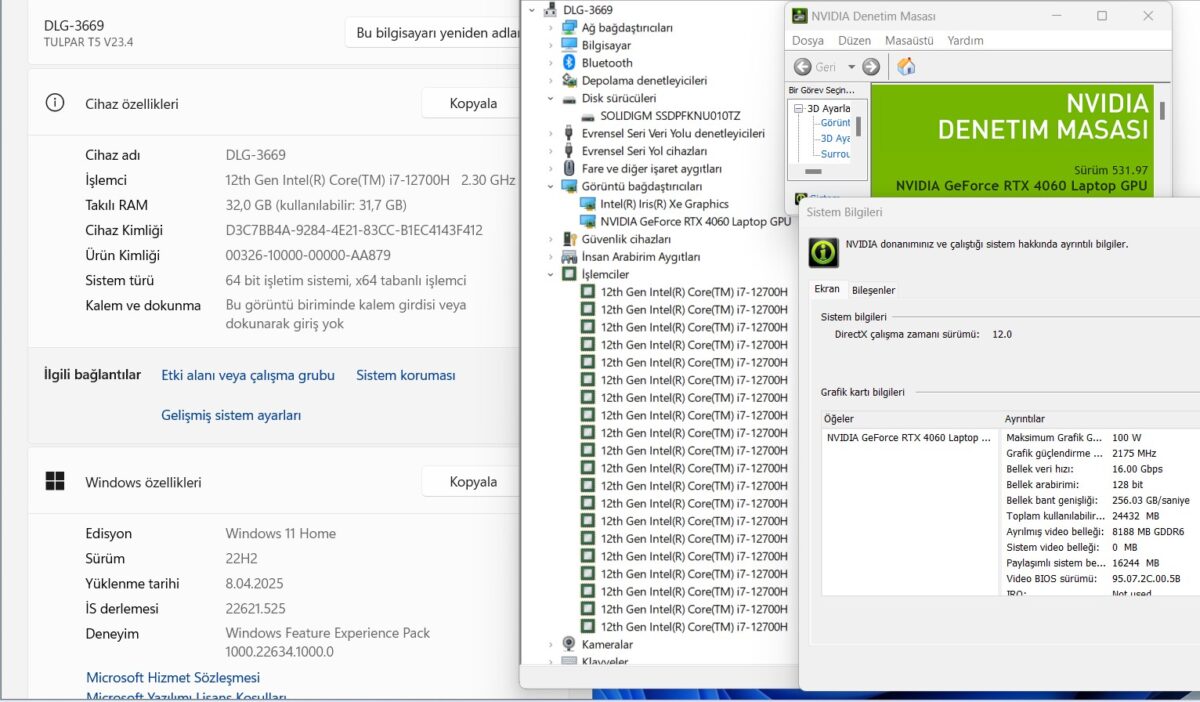The width and height of the screenshot is (1200, 702).
Task: Click the NVIDIA Denetim Masası title bar icon
Action: [x=799, y=16]
